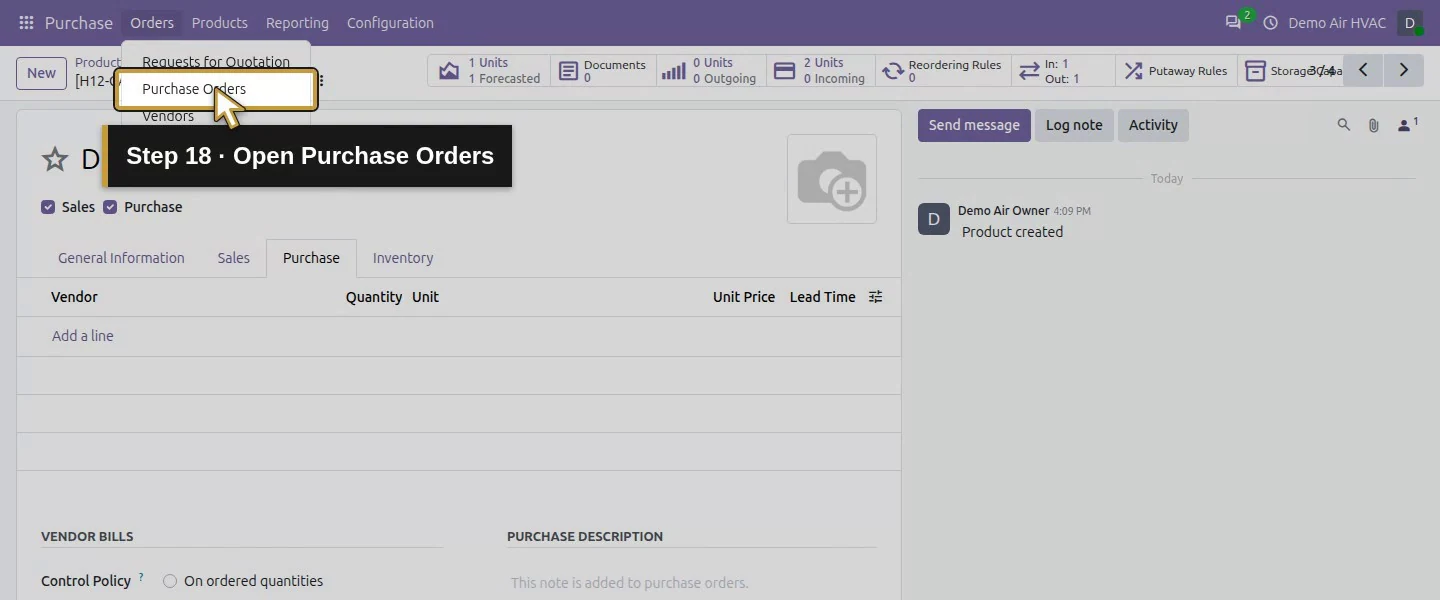This screenshot has width=1440, height=600.
Task: Open the Products menu
Action: point(220,23)
